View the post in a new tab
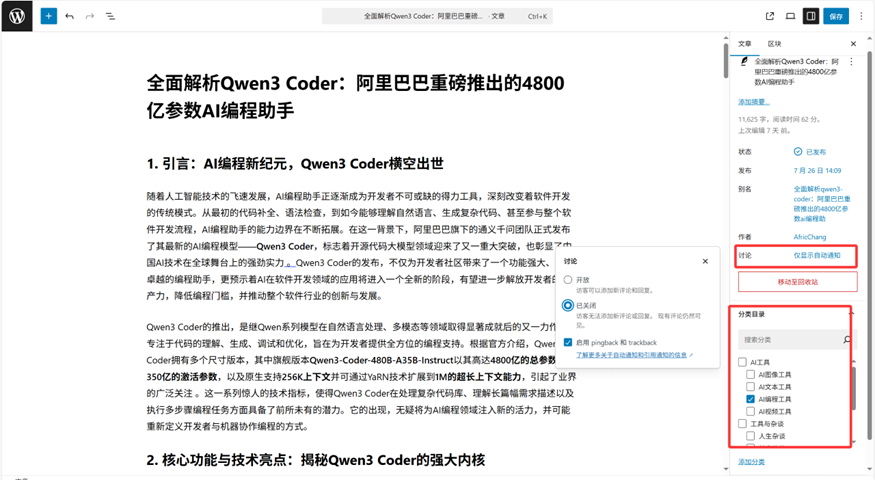Image resolution: width=875 pixels, height=480 pixels. (770, 16)
